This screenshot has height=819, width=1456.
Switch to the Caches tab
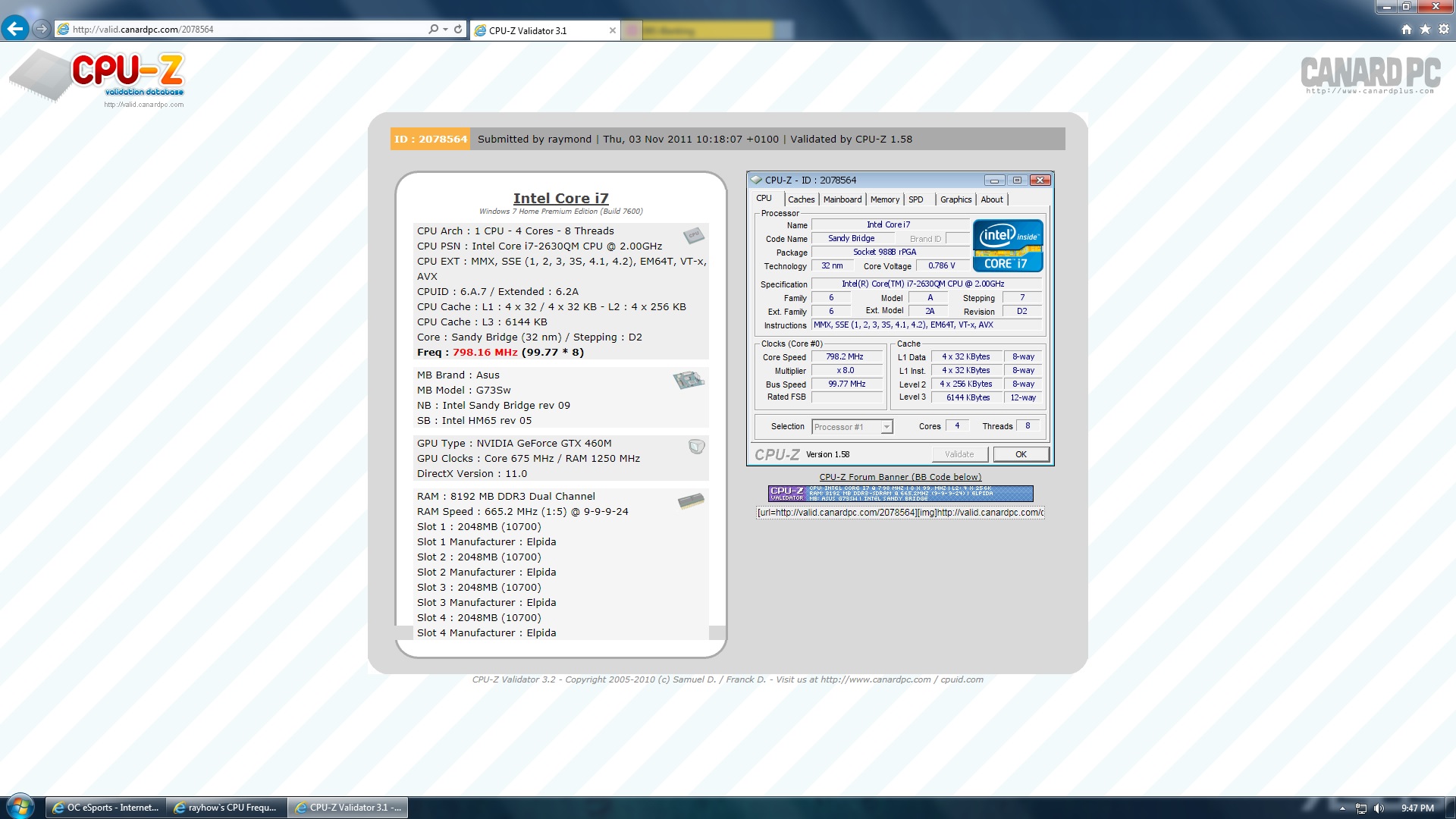pyautogui.click(x=801, y=199)
